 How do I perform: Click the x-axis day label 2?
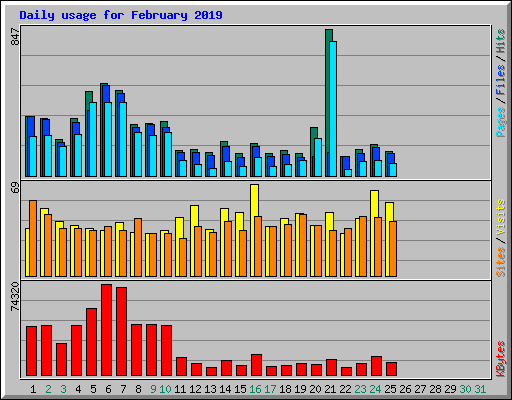[x=48, y=389]
